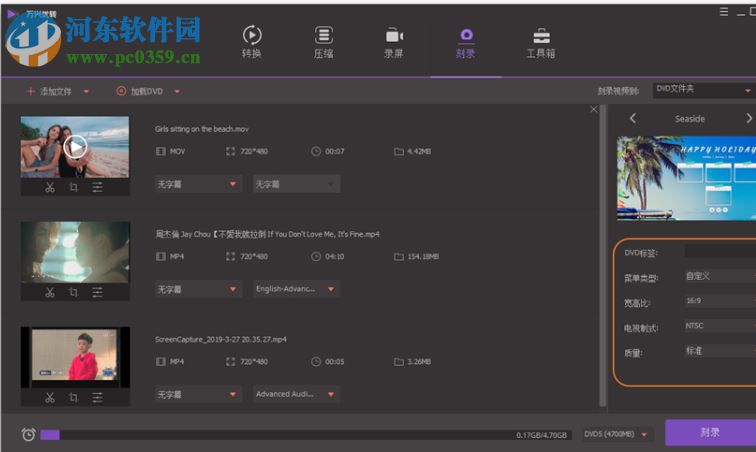Click the ScreenCapture video thumbnail
756x452 pixels.
[x=75, y=357]
